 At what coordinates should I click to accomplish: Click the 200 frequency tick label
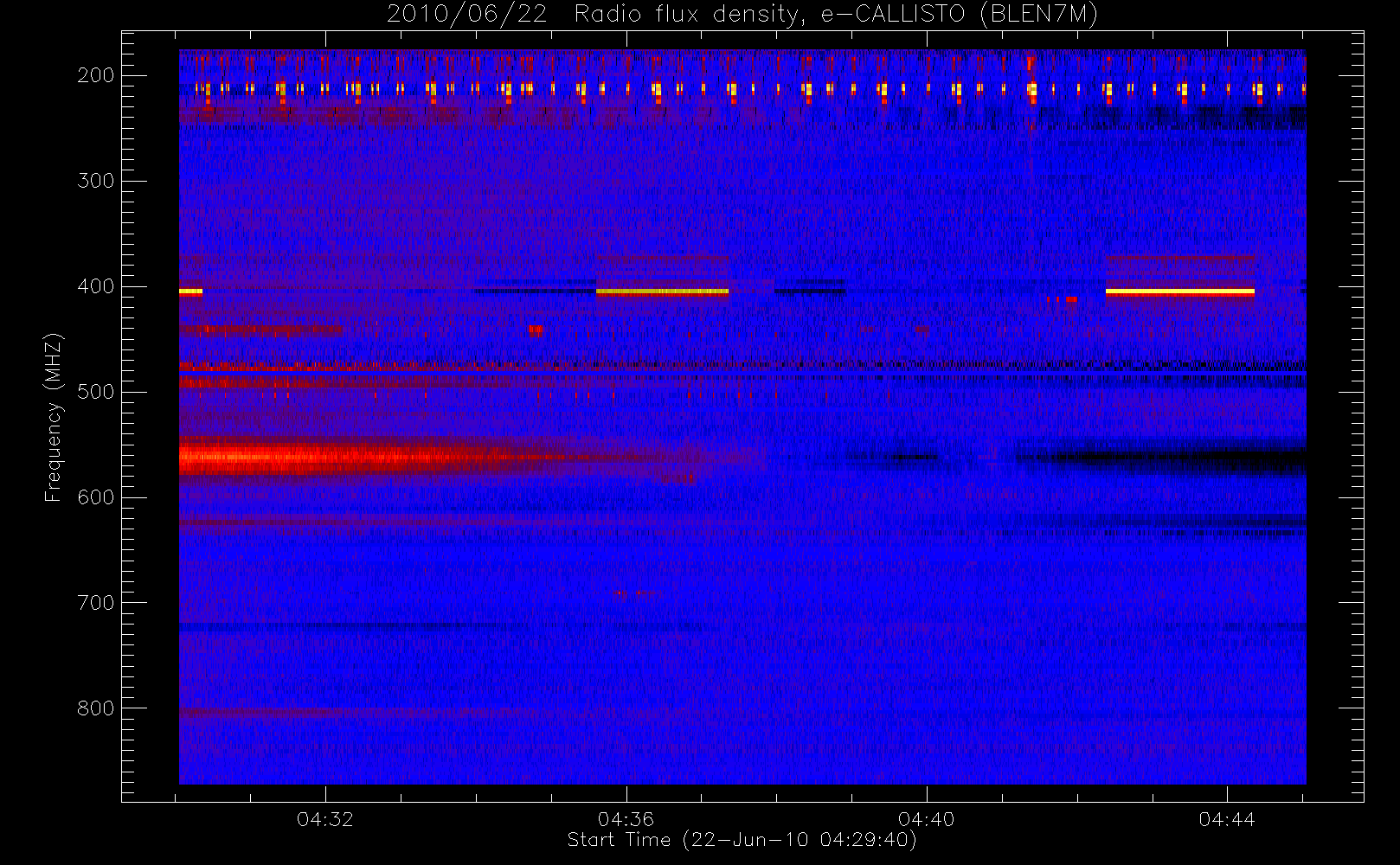[x=96, y=75]
